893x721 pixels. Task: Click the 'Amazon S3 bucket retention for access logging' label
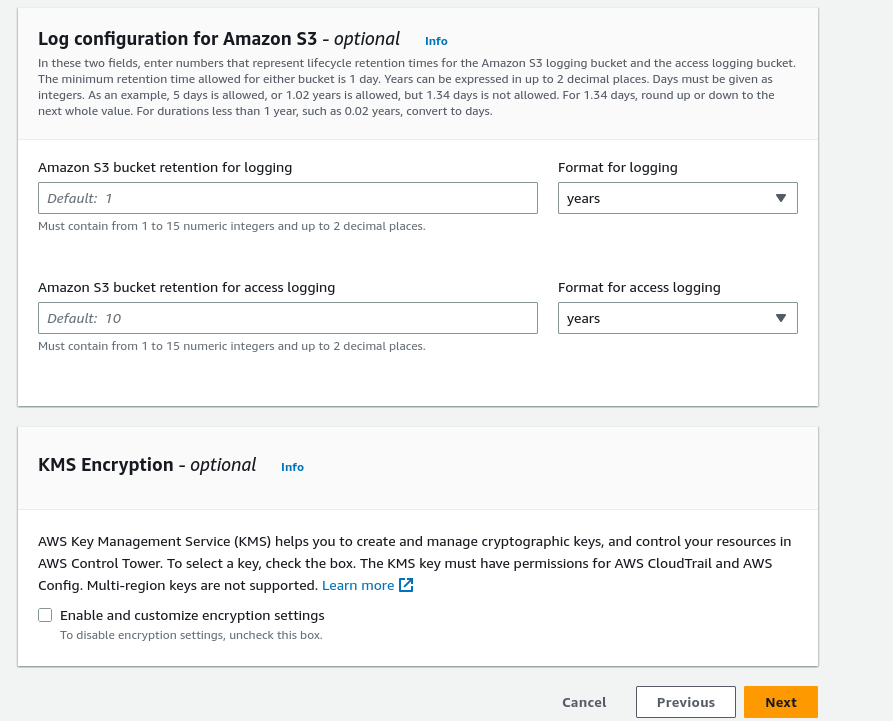[x=186, y=287]
